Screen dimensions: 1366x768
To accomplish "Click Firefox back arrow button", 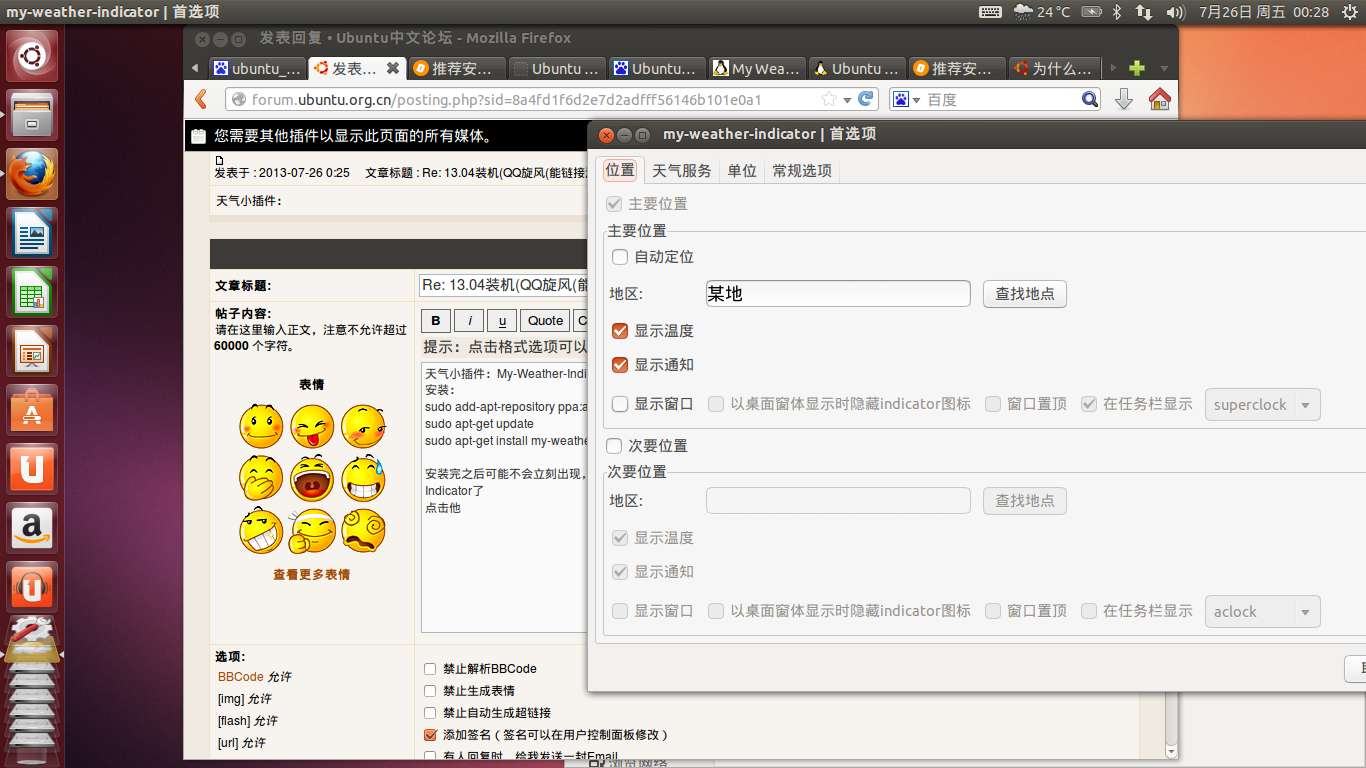I will coord(201,99).
